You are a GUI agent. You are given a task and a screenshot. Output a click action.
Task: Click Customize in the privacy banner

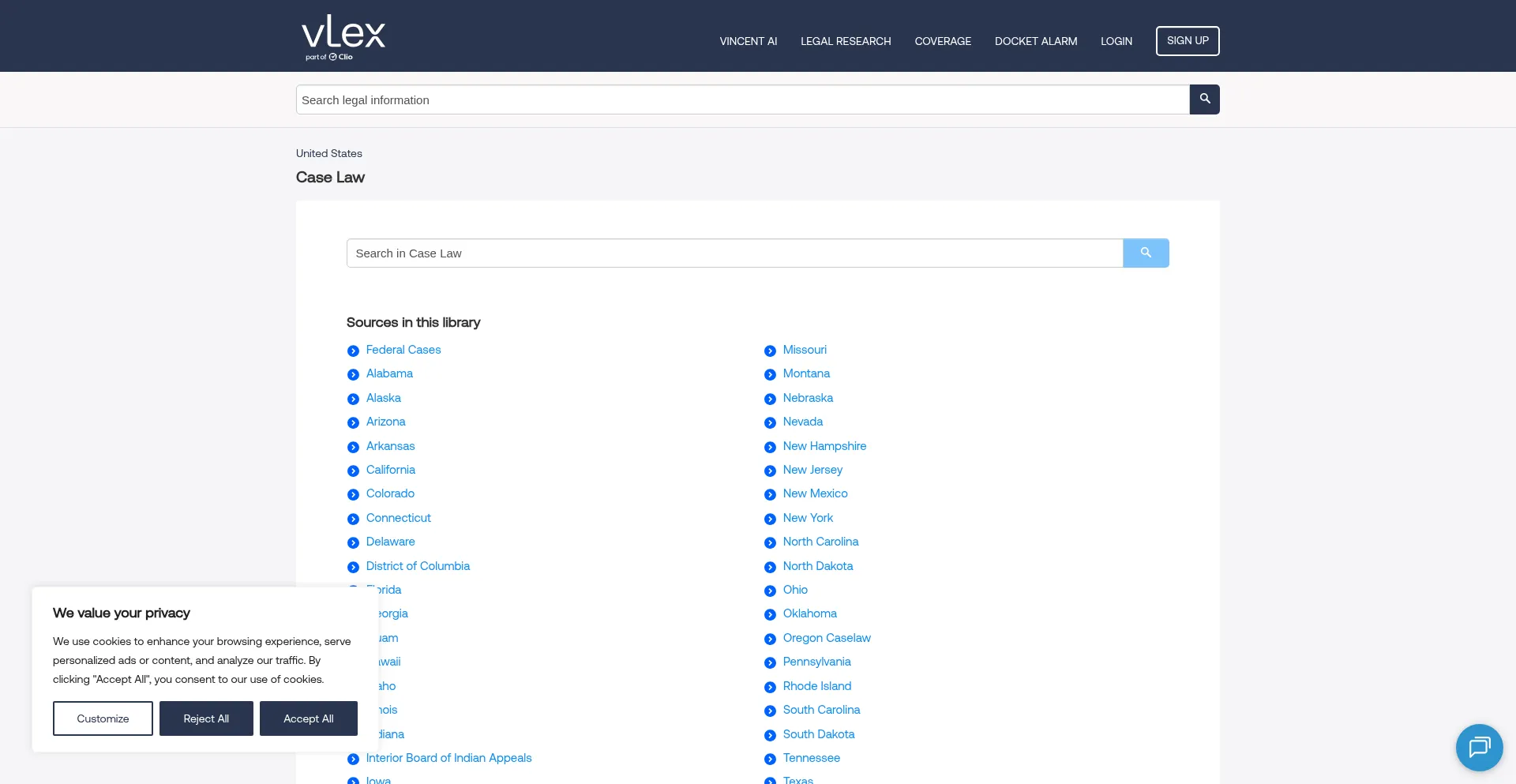(103, 718)
